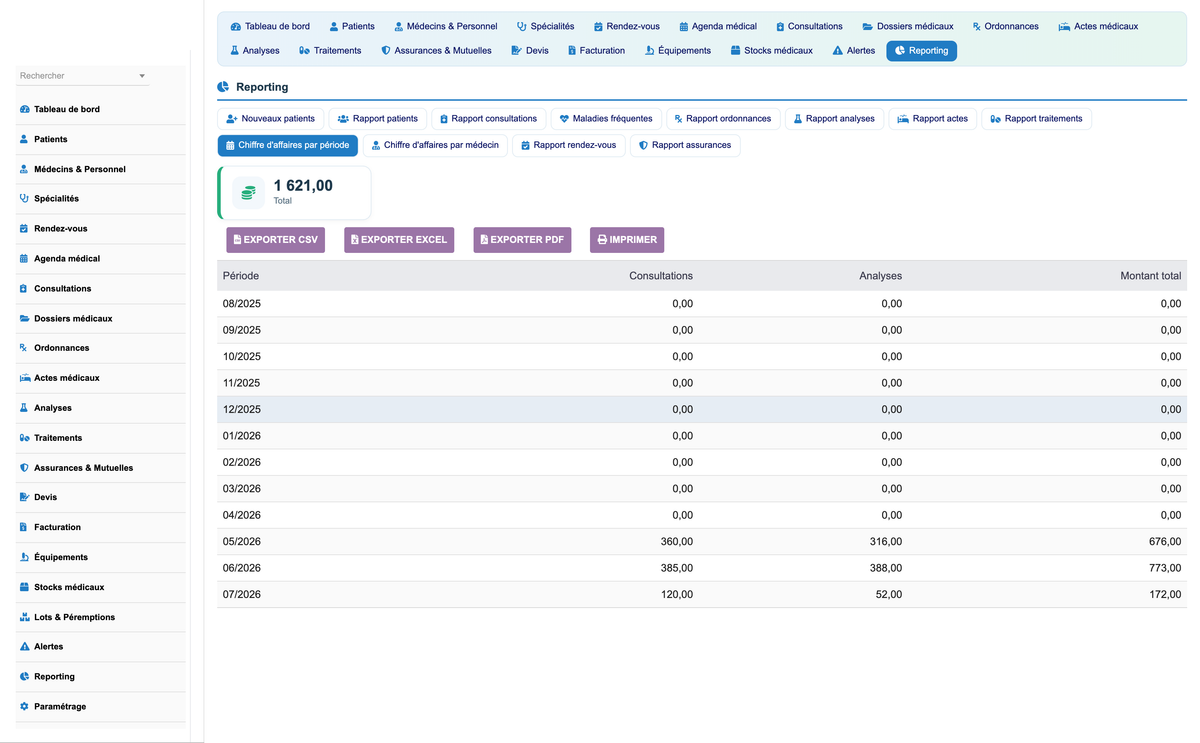
Task: Switch to Rapport traitements tab
Action: click(x=1036, y=119)
